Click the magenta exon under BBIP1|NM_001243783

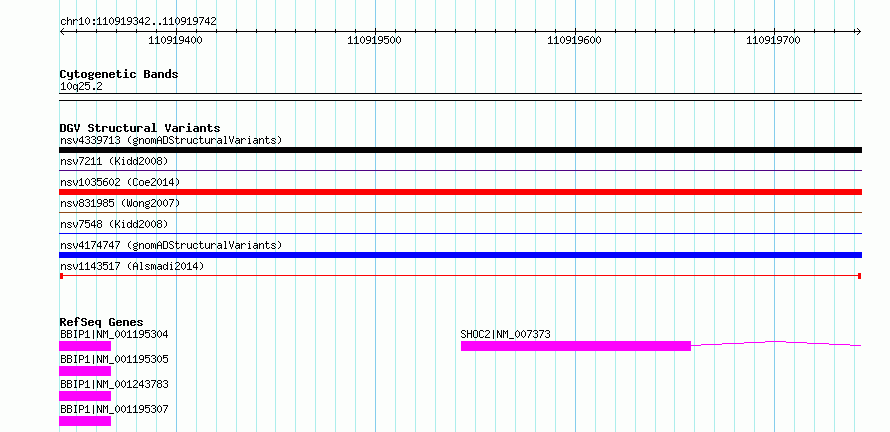coord(85,396)
